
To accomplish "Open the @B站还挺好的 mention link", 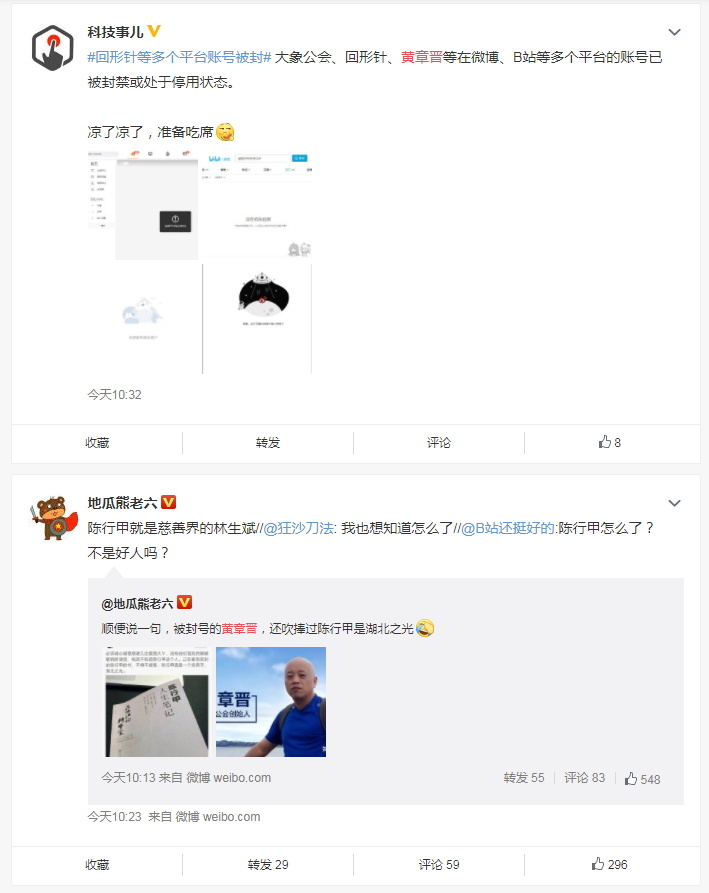I will pos(507,528).
